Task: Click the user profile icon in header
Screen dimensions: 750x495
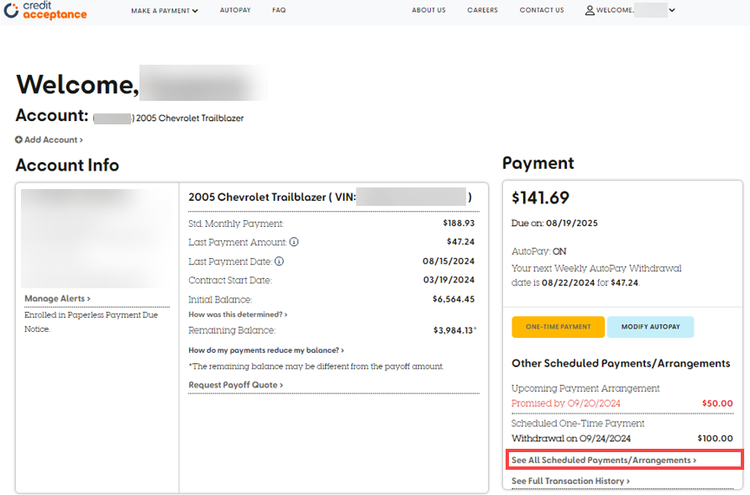Action: click(589, 11)
